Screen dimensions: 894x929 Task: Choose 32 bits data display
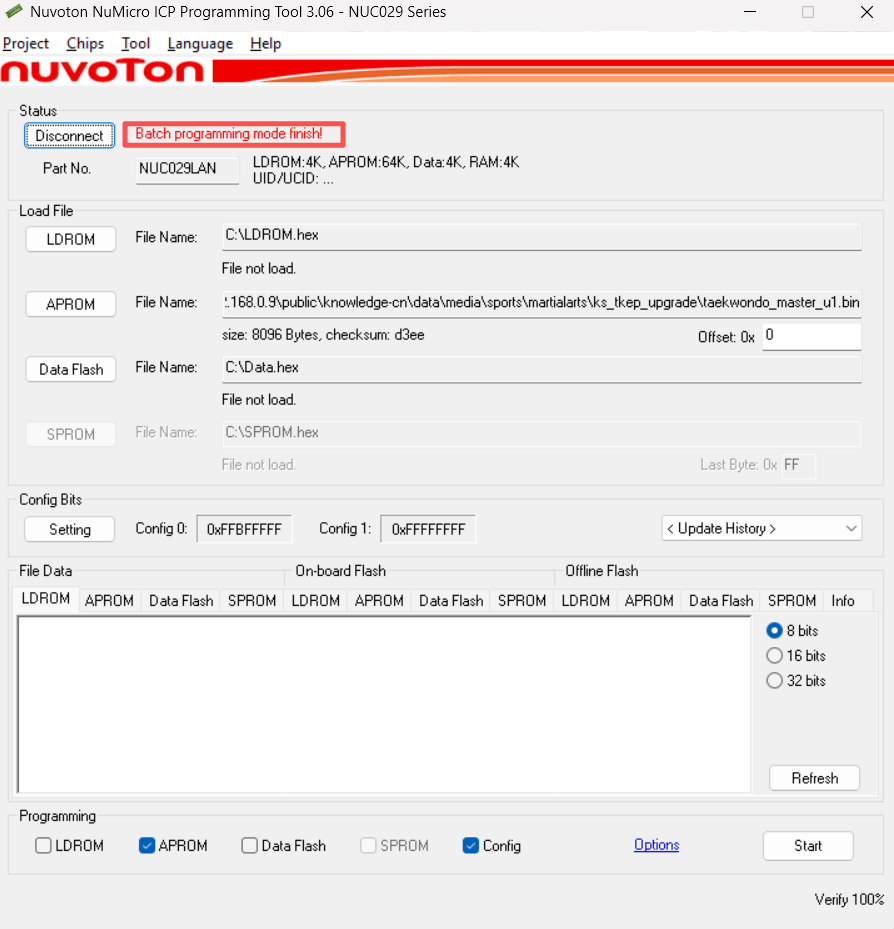pos(775,681)
